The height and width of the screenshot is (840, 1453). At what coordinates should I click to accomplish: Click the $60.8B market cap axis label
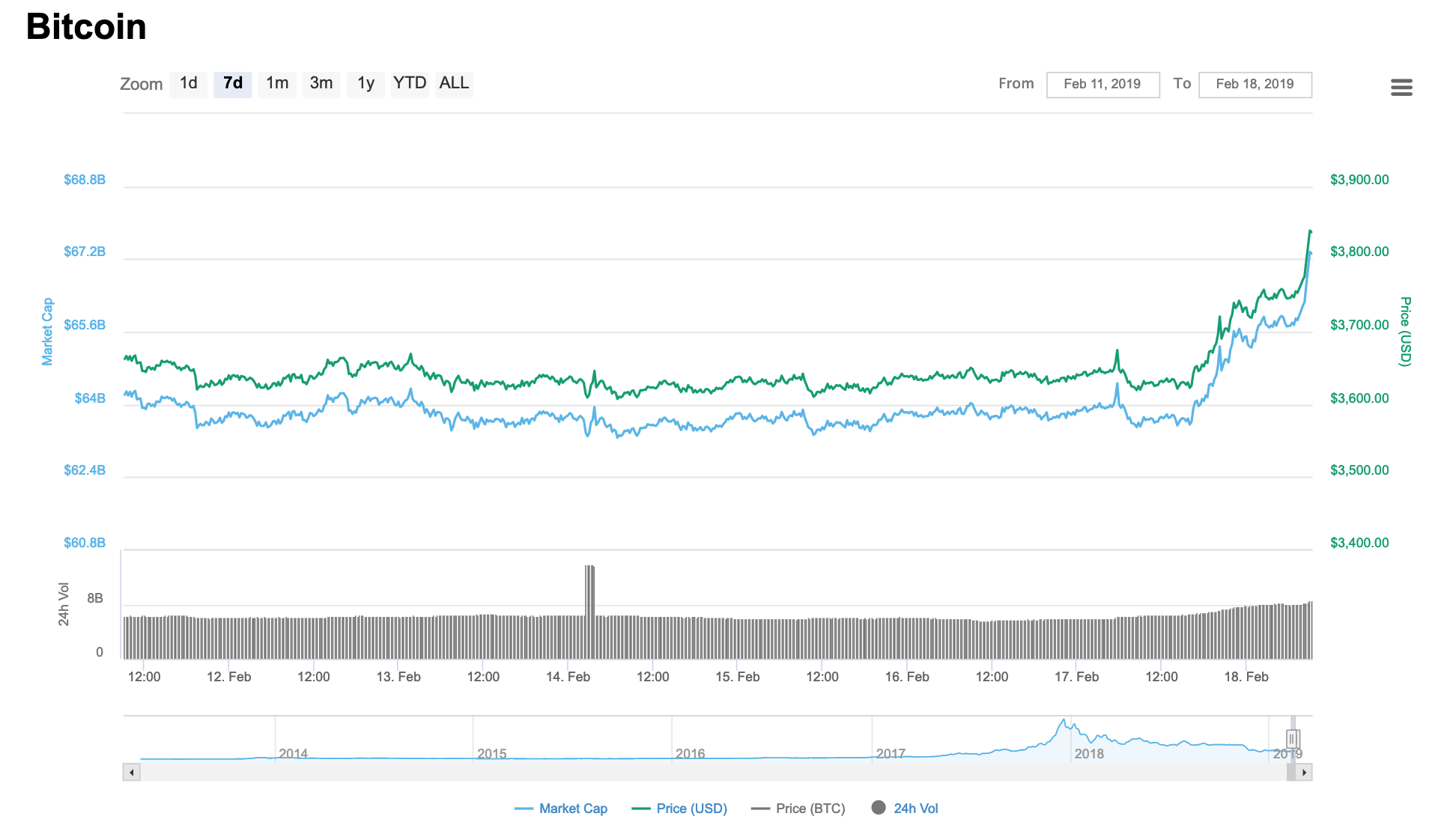click(85, 543)
